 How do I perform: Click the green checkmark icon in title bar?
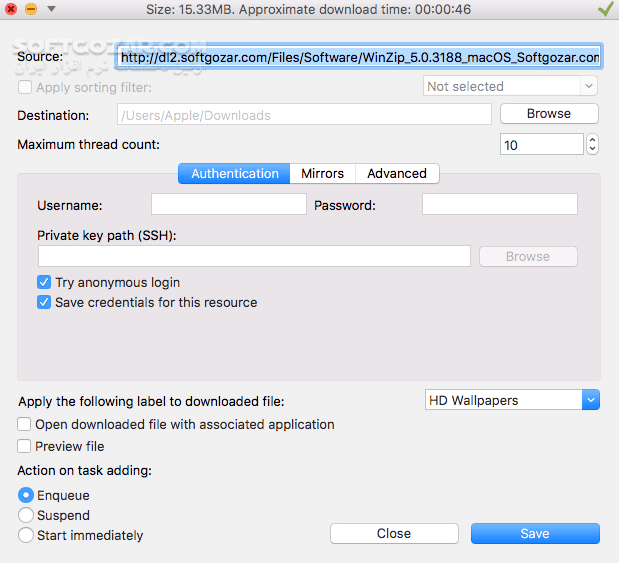[x=605, y=9]
